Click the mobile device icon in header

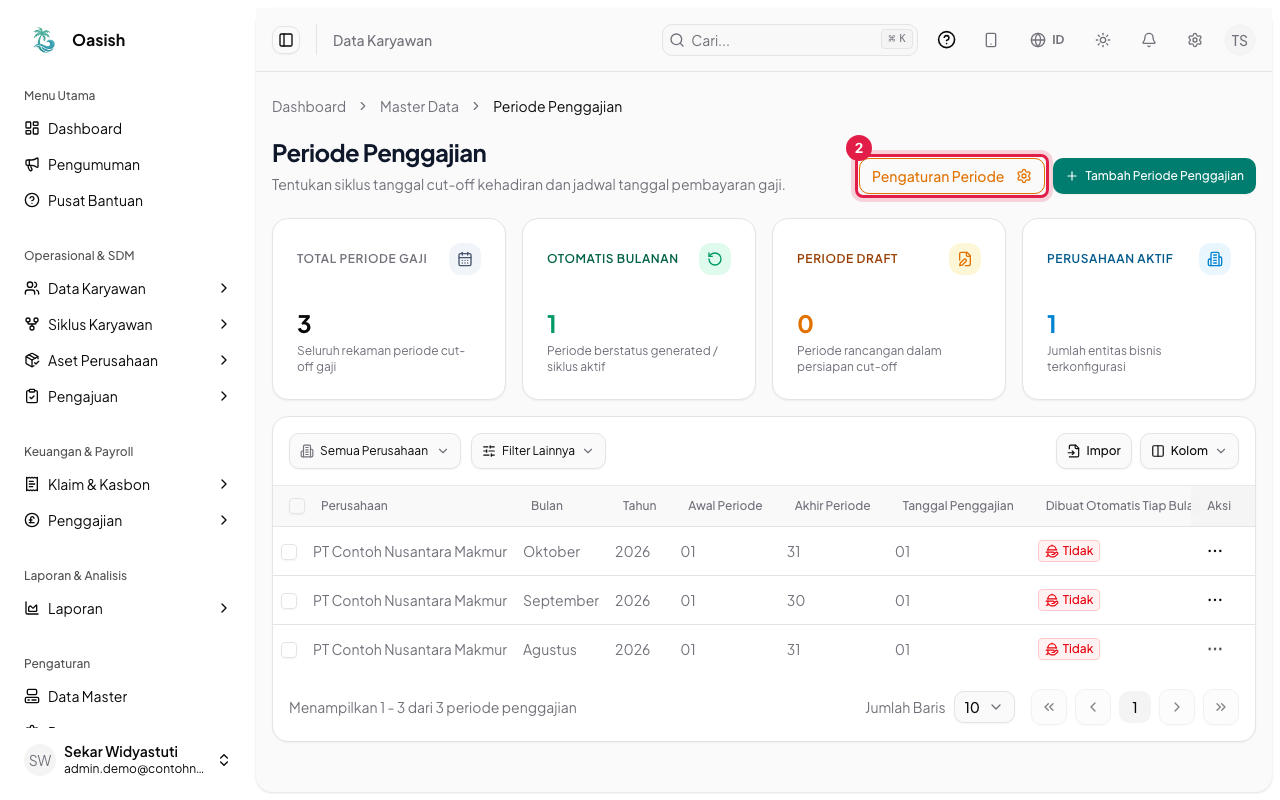pyautogui.click(x=991, y=40)
